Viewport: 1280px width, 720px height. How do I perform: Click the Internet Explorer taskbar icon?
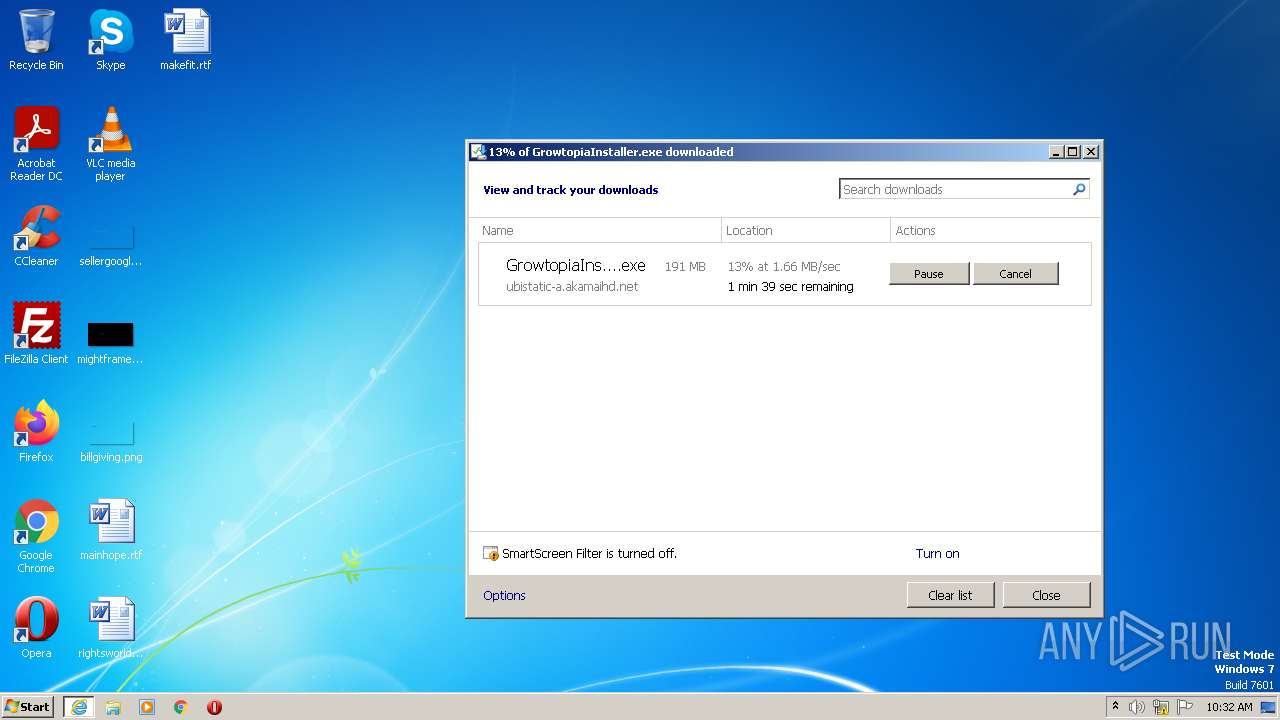[78, 707]
